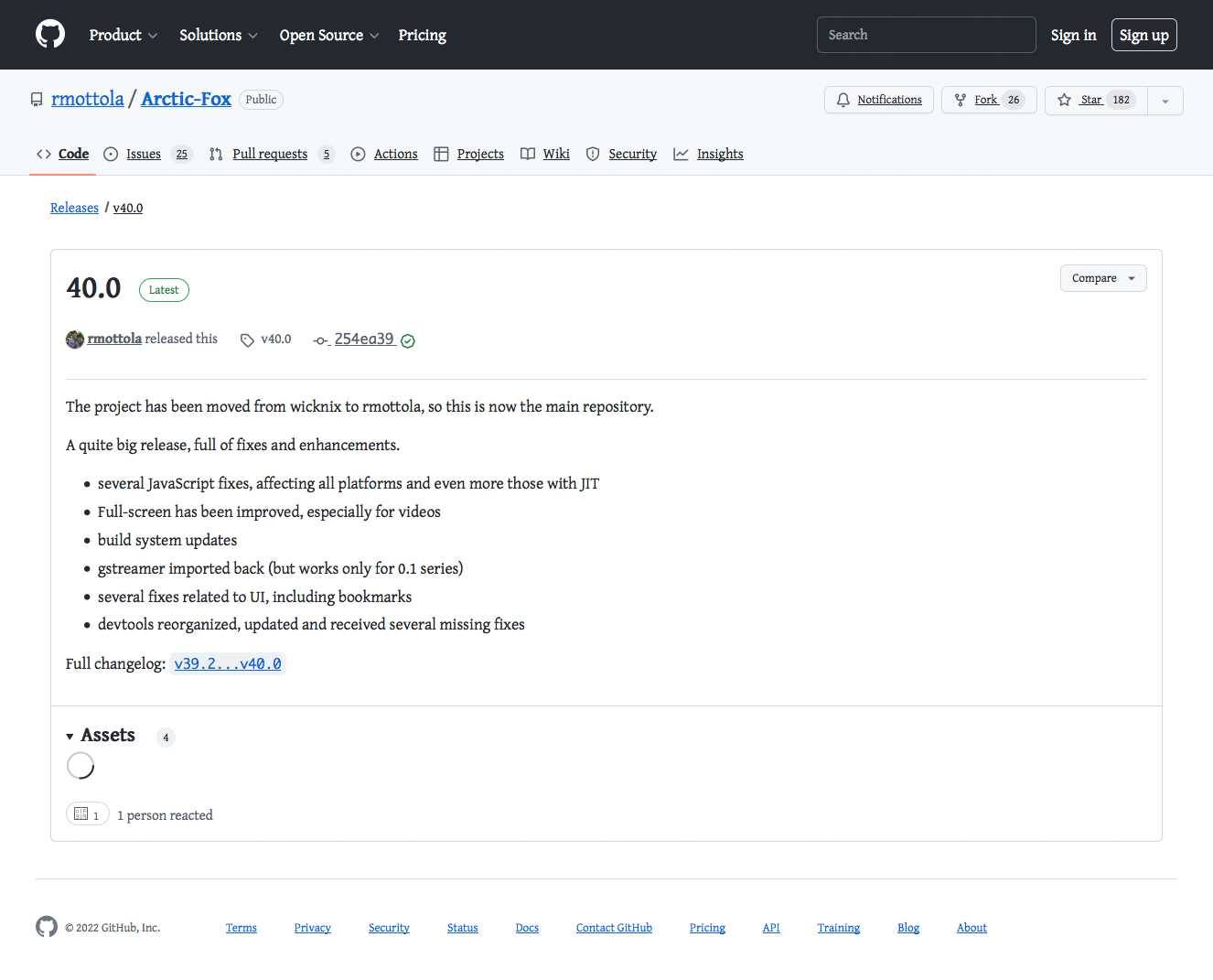Open the footer Security link
Screen dimensions: 1213x980
point(389,928)
